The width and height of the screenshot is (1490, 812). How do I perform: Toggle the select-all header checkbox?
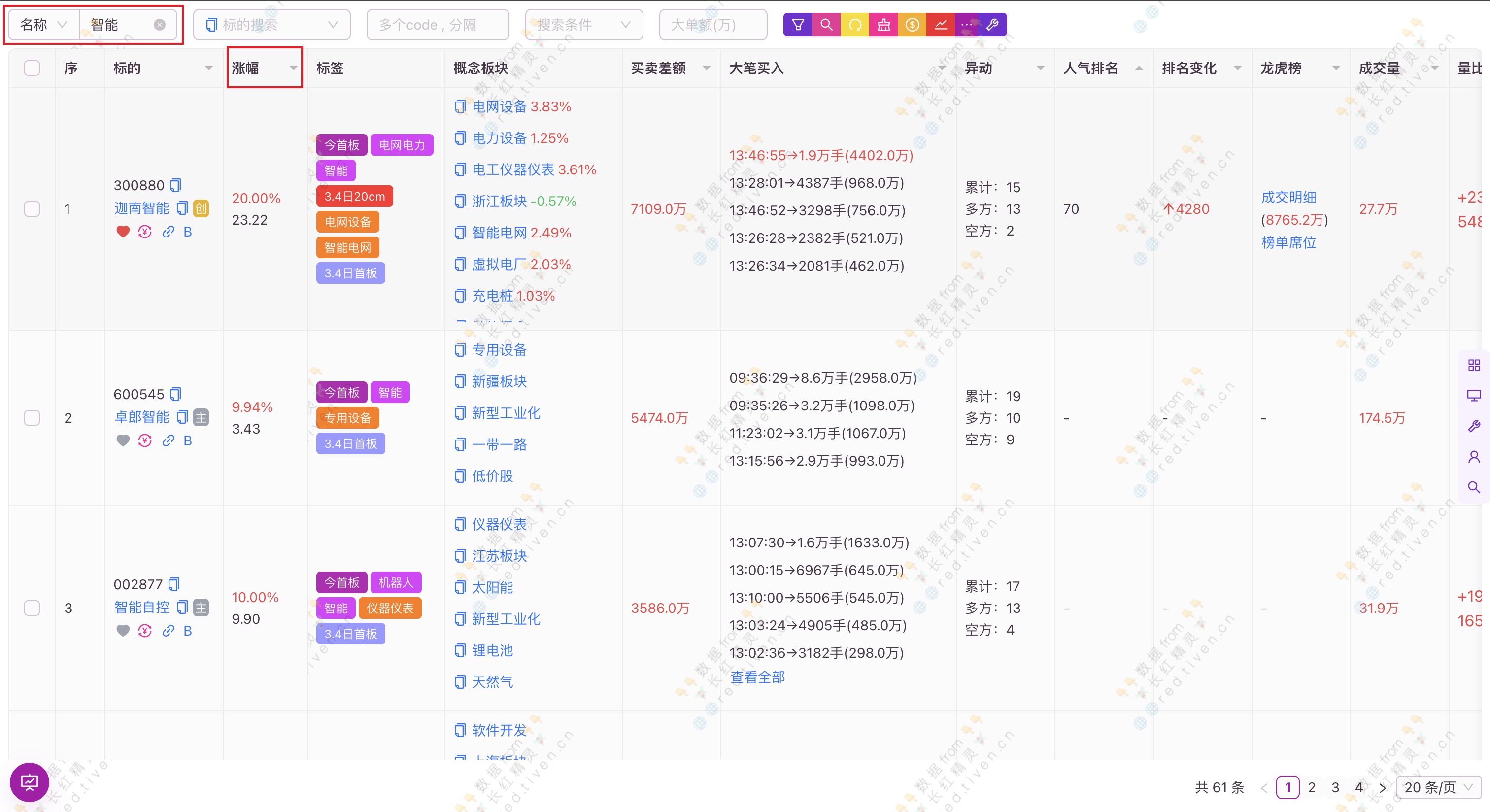(33, 68)
